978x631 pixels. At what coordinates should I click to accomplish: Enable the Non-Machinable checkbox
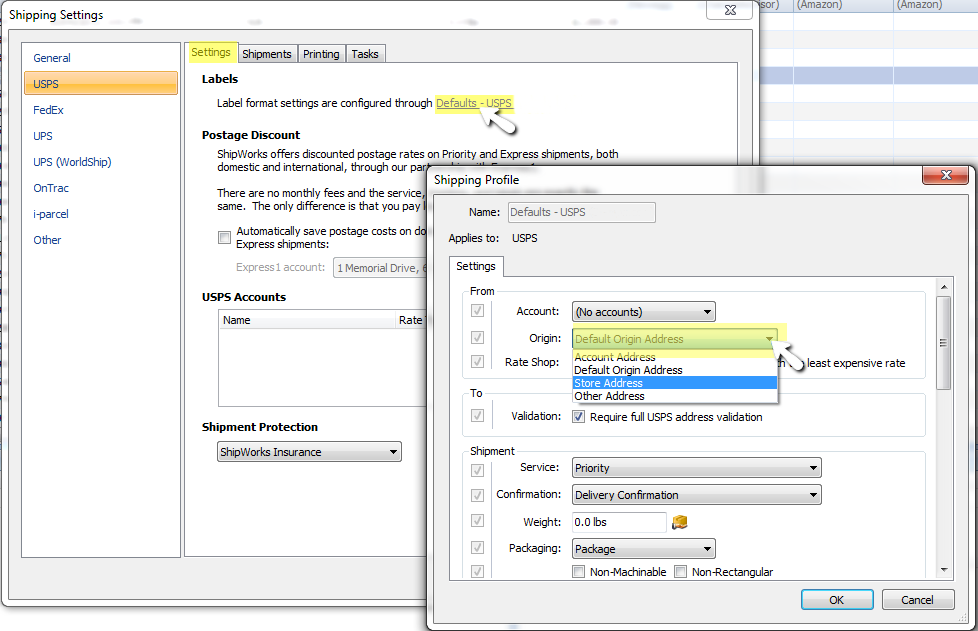coord(579,571)
